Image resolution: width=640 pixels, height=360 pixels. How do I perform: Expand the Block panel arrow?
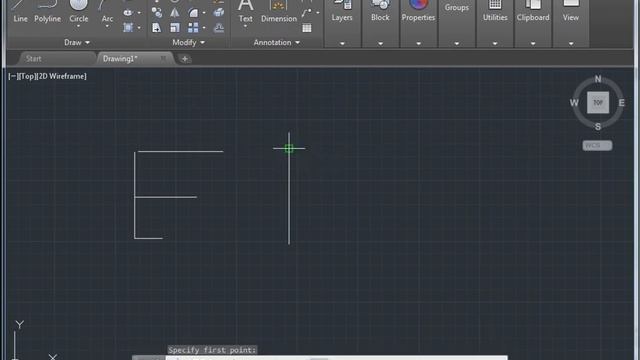[380, 43]
